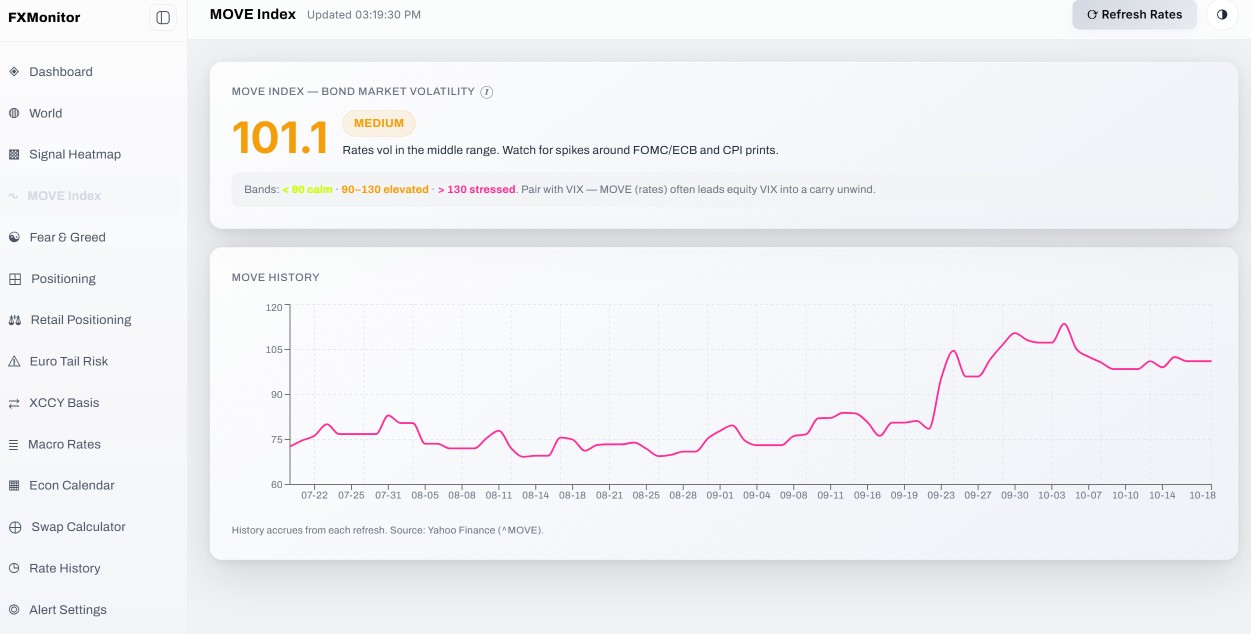This screenshot has width=1251, height=634.
Task: Click the Econ Calendar icon
Action: click(14, 485)
